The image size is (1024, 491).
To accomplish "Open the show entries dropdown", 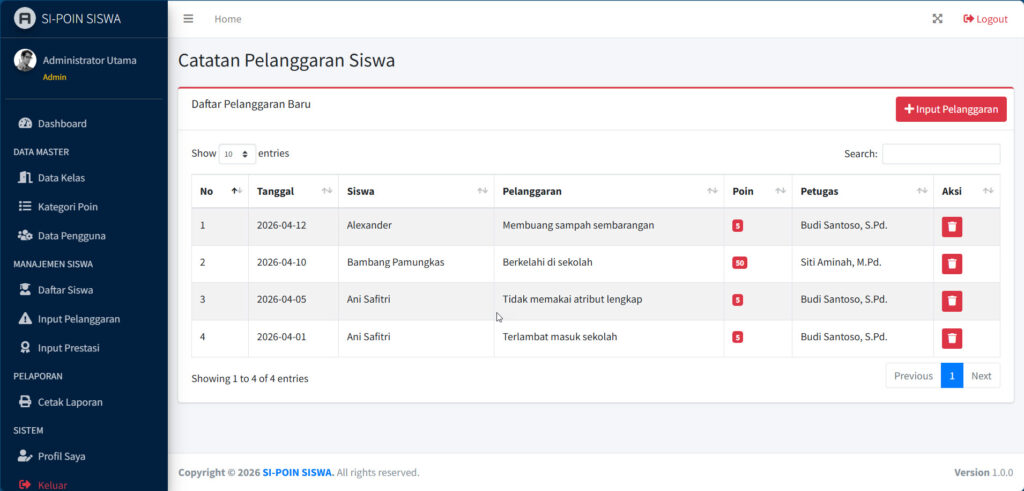I will click(x=237, y=154).
